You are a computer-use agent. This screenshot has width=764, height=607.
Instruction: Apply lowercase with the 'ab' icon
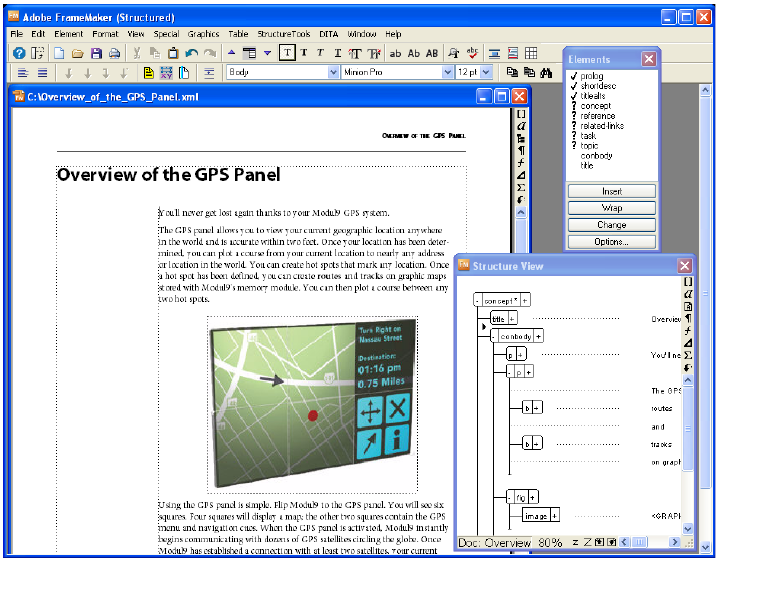click(x=396, y=54)
